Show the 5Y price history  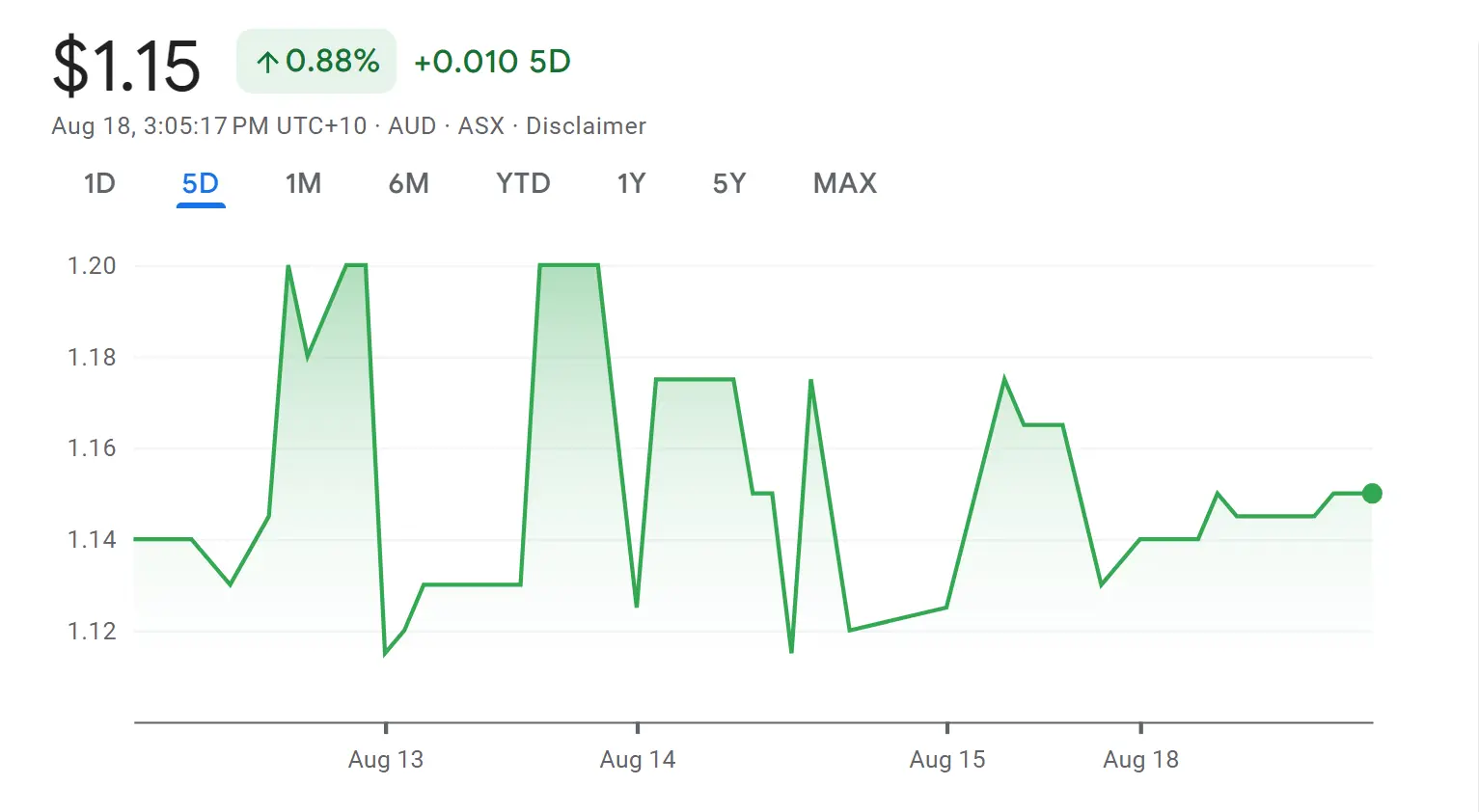pos(729,183)
